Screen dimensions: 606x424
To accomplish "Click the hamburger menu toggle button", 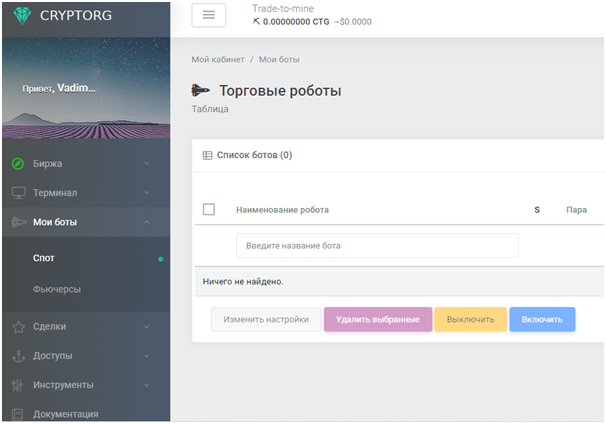I will pyautogui.click(x=208, y=15).
